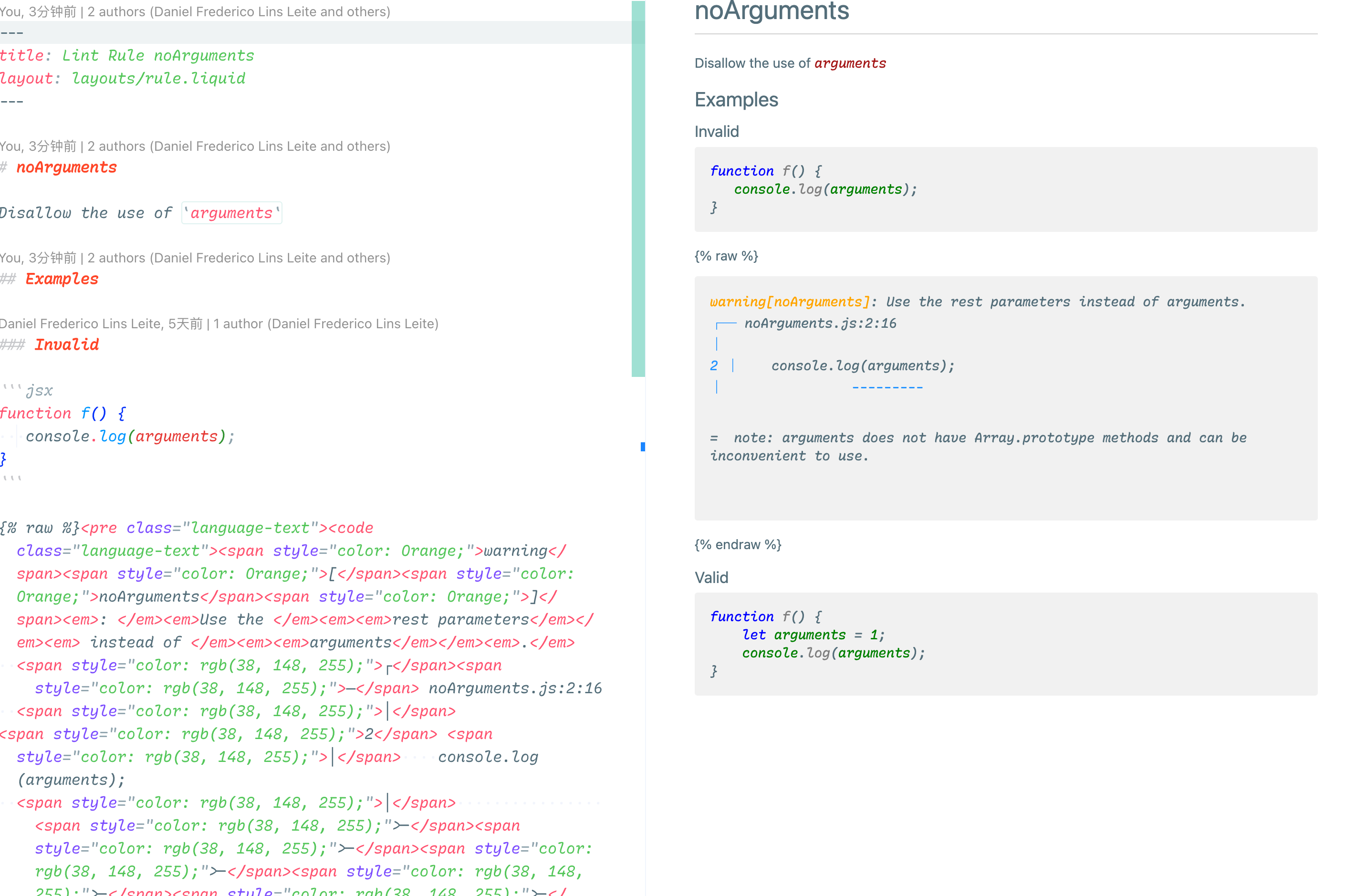Screen dimensions: 1356x896
Task: Click the green editor scrollbar slider
Action: [638, 188]
